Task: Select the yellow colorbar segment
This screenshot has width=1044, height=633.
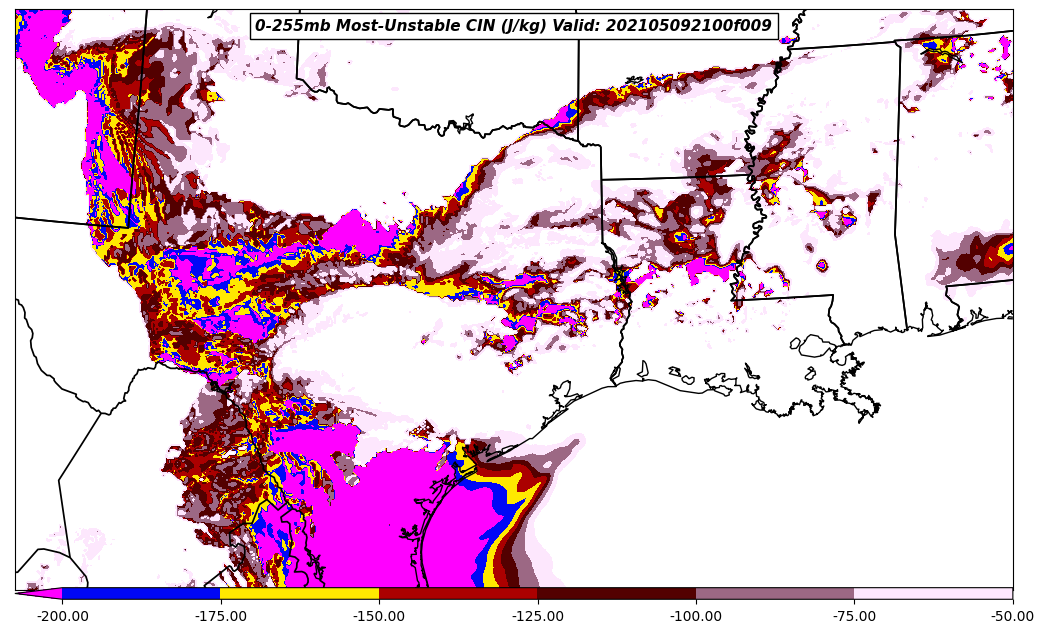Action: tap(299, 593)
